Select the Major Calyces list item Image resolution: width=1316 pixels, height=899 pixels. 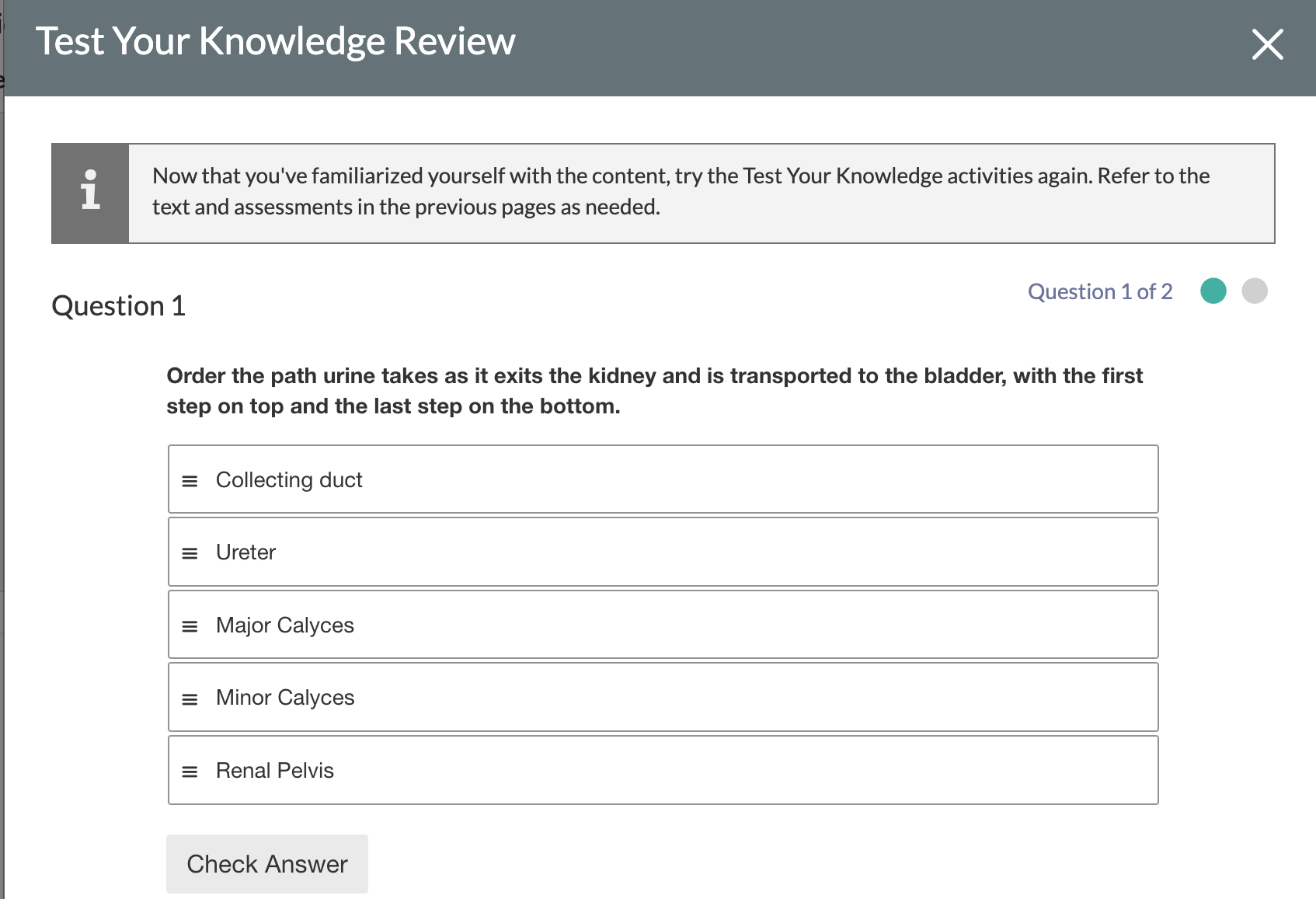tap(662, 625)
